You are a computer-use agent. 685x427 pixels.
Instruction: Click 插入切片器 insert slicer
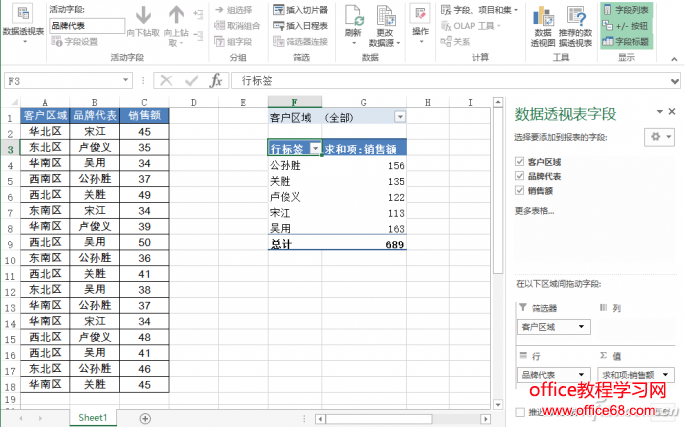301,10
